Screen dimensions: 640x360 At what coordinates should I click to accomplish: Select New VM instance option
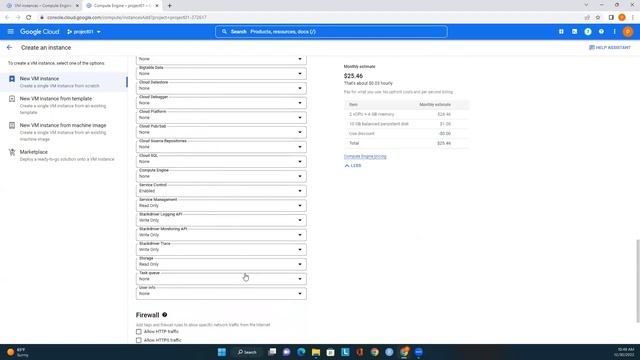pos(64,82)
